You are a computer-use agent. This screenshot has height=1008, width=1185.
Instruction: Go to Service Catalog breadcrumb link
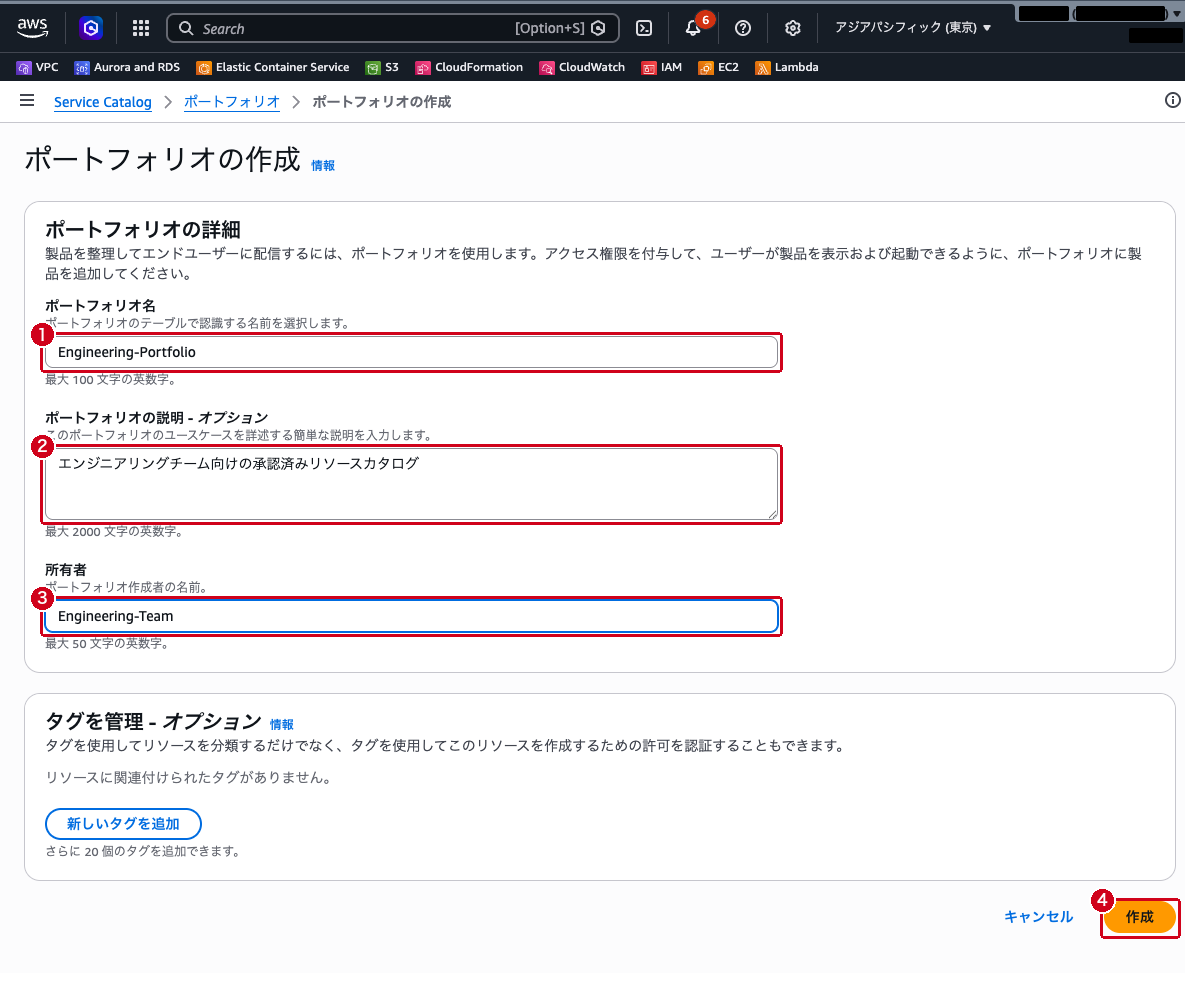103,102
